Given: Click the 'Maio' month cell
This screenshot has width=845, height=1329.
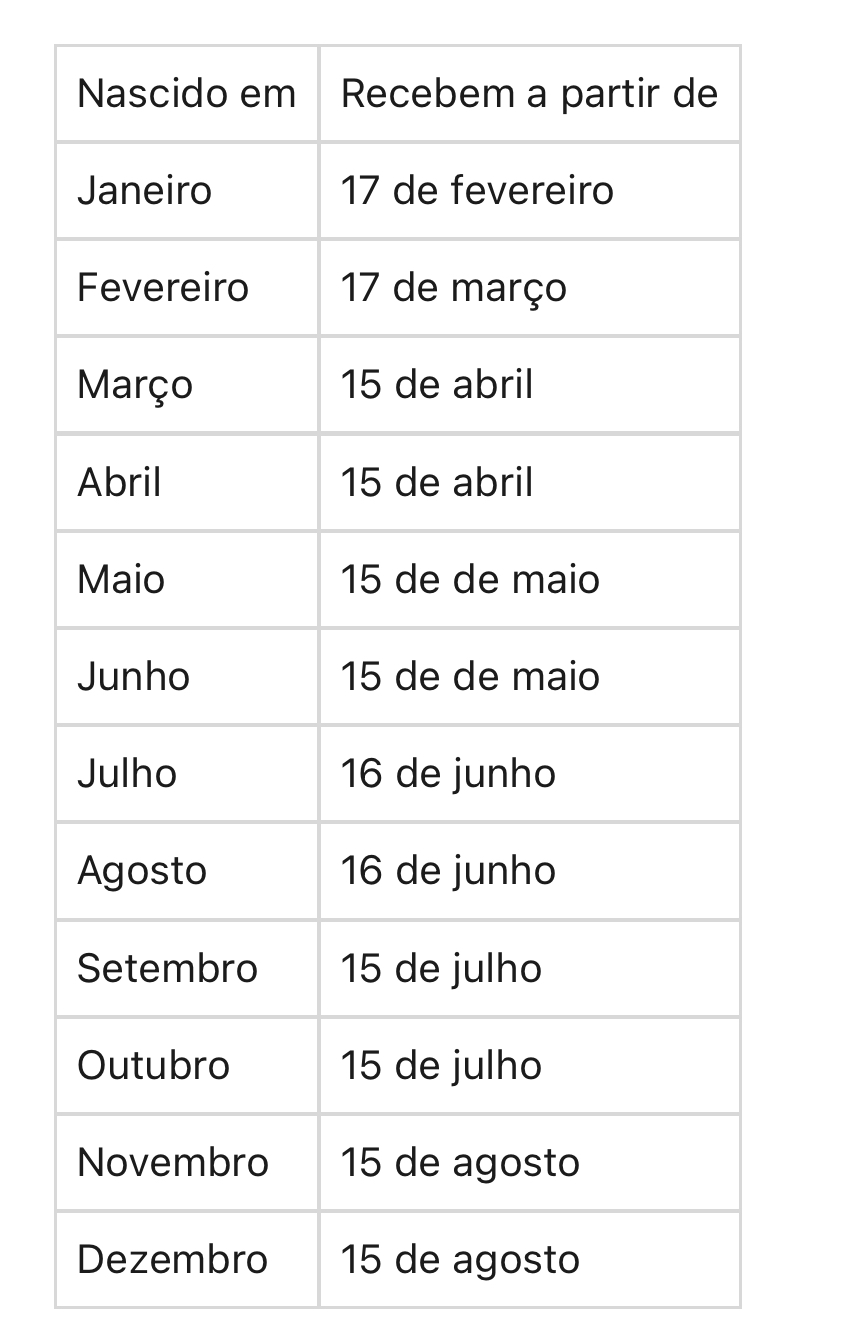Looking at the screenshot, I should [187, 579].
